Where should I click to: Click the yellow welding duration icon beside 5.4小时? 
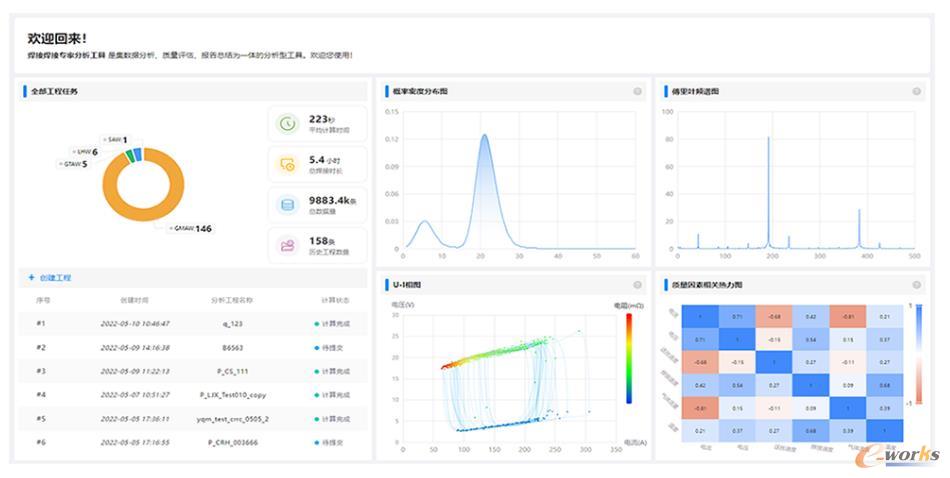[x=287, y=164]
